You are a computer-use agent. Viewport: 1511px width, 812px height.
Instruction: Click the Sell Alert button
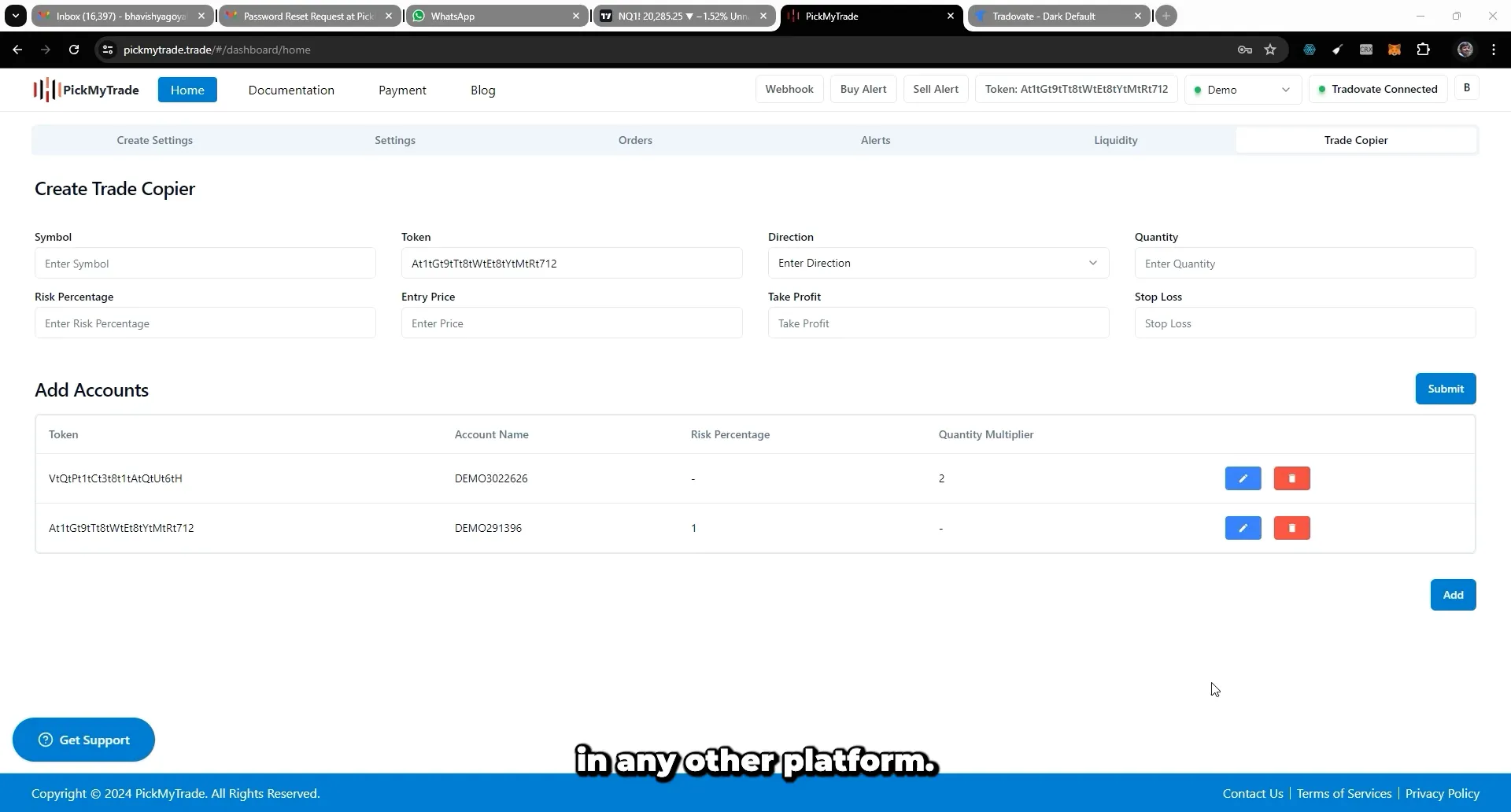coord(936,89)
